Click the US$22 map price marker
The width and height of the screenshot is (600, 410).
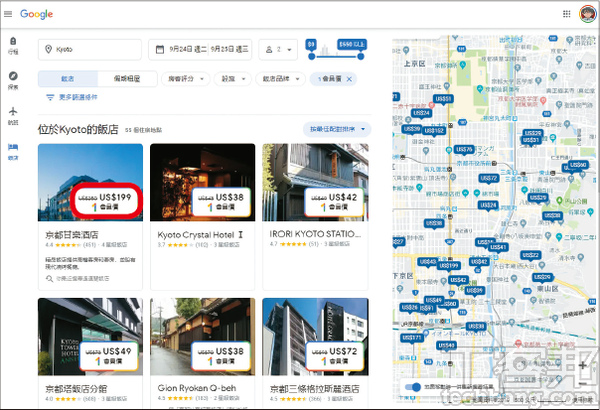point(530,255)
